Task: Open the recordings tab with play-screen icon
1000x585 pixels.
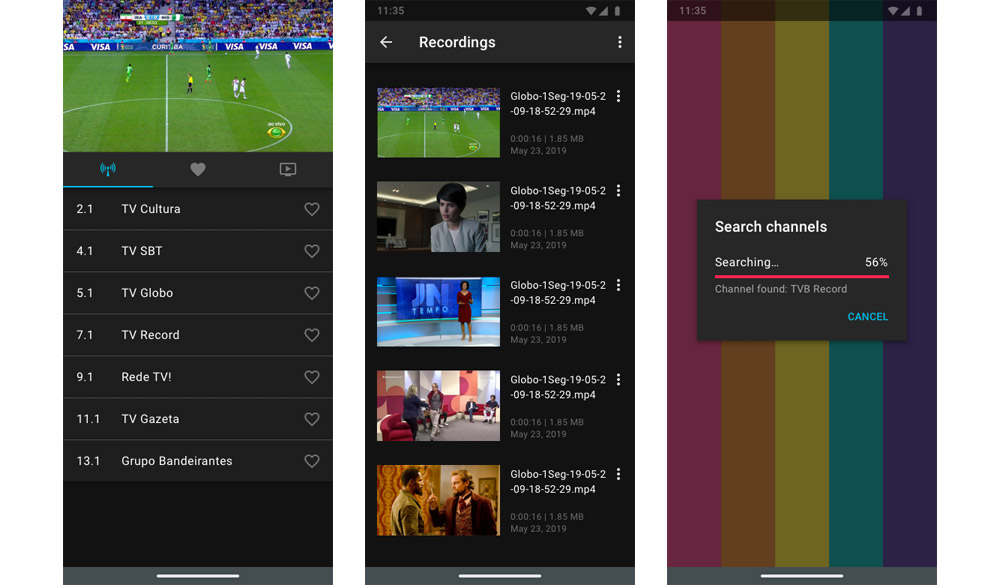Action: tap(288, 169)
